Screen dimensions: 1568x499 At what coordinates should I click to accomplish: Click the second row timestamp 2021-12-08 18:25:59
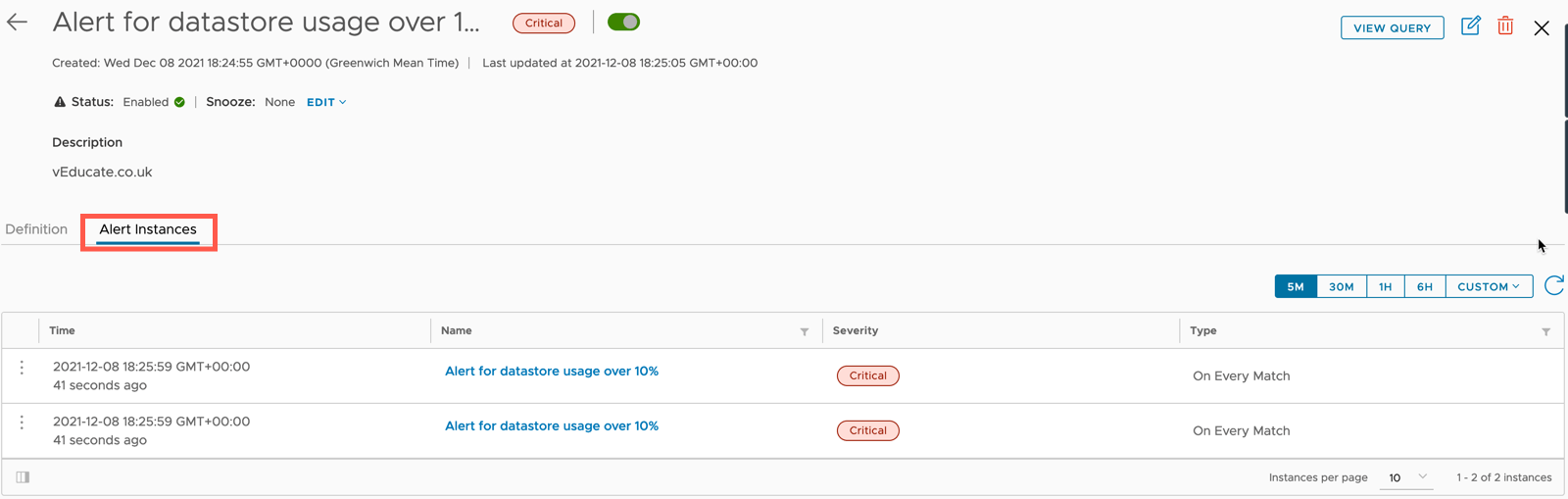151,422
